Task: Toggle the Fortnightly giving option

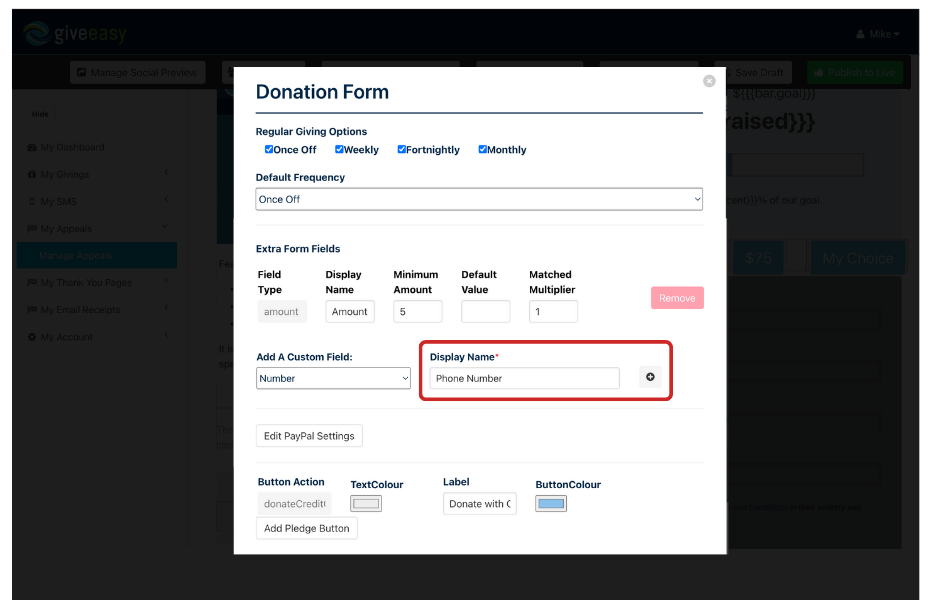Action: pos(402,149)
